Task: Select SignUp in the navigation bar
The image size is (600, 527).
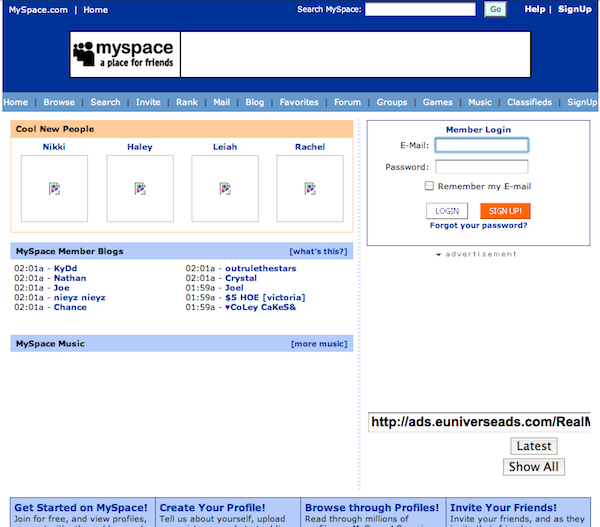Action: 582,102
